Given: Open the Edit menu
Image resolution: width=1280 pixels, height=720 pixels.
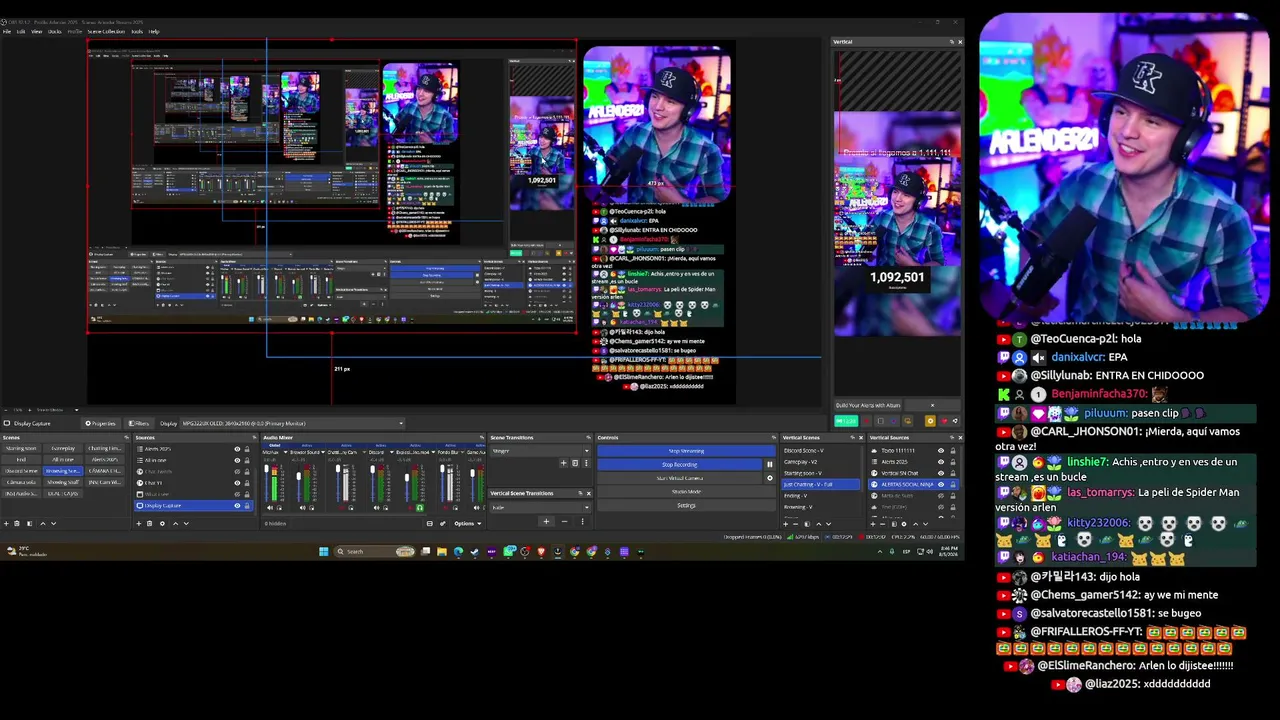Looking at the screenshot, I should (x=20, y=32).
